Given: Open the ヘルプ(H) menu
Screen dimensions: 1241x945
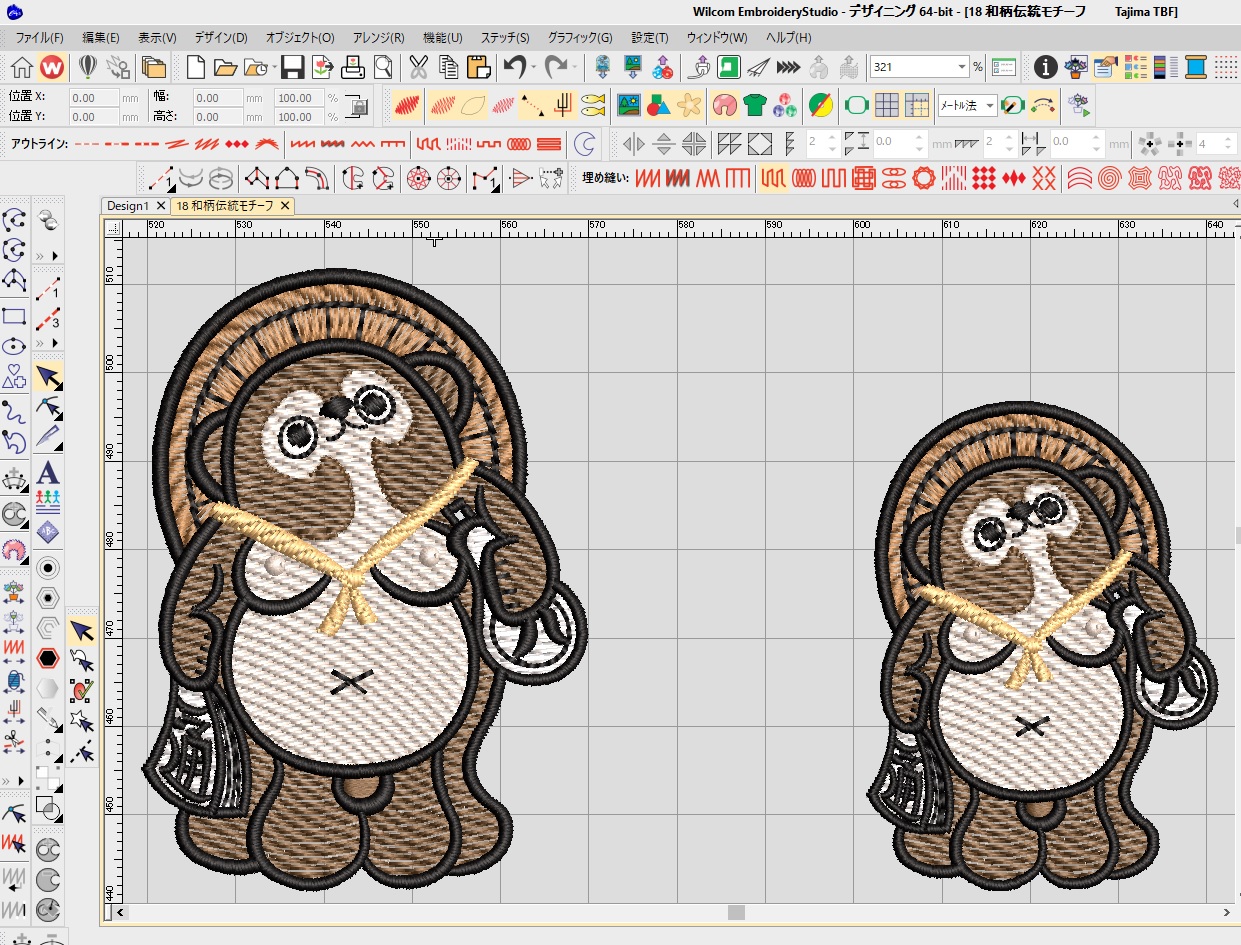Looking at the screenshot, I should pos(789,37).
